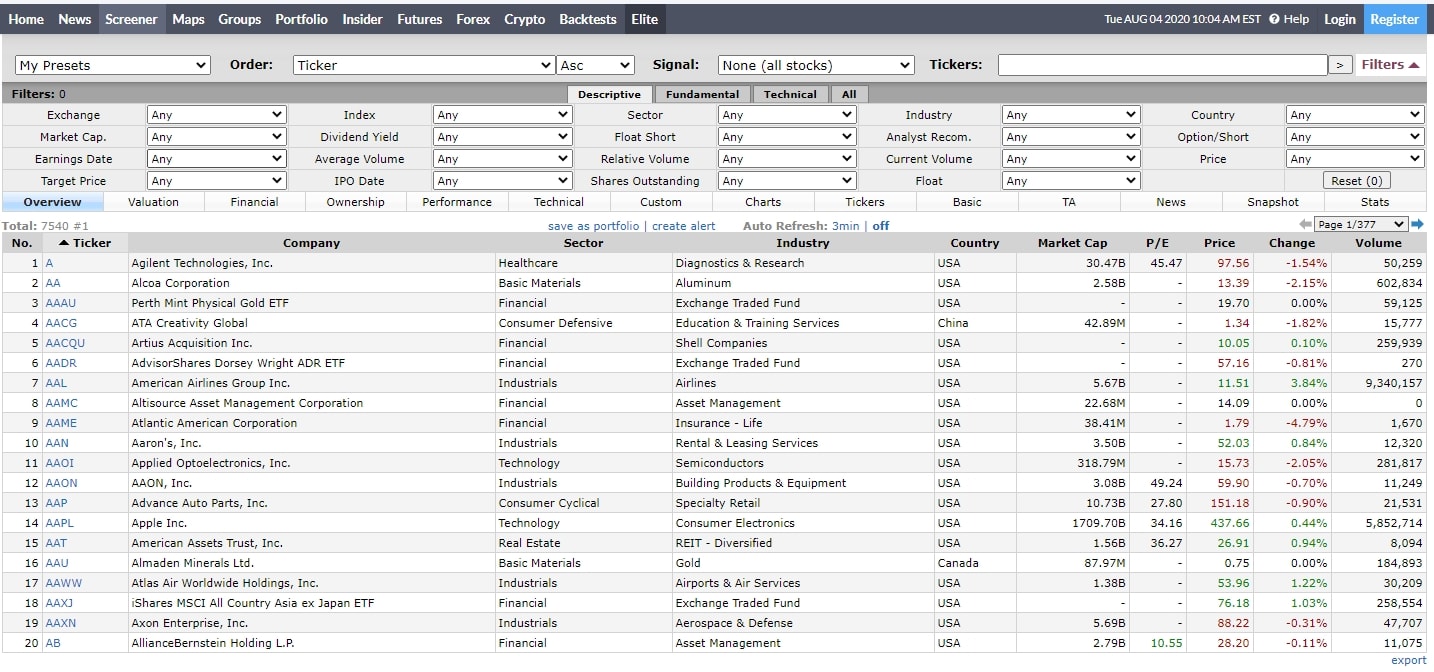
Task: Open the Float Short filter dropdown
Action: pos(788,137)
